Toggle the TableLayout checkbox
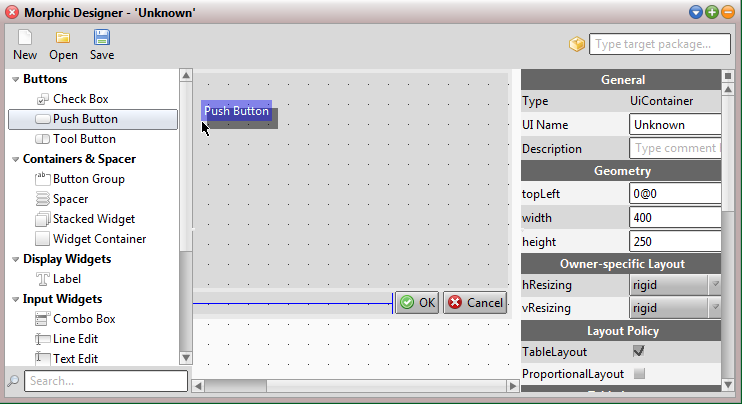Screen dimensions: 742x404 pyautogui.click(x=639, y=351)
